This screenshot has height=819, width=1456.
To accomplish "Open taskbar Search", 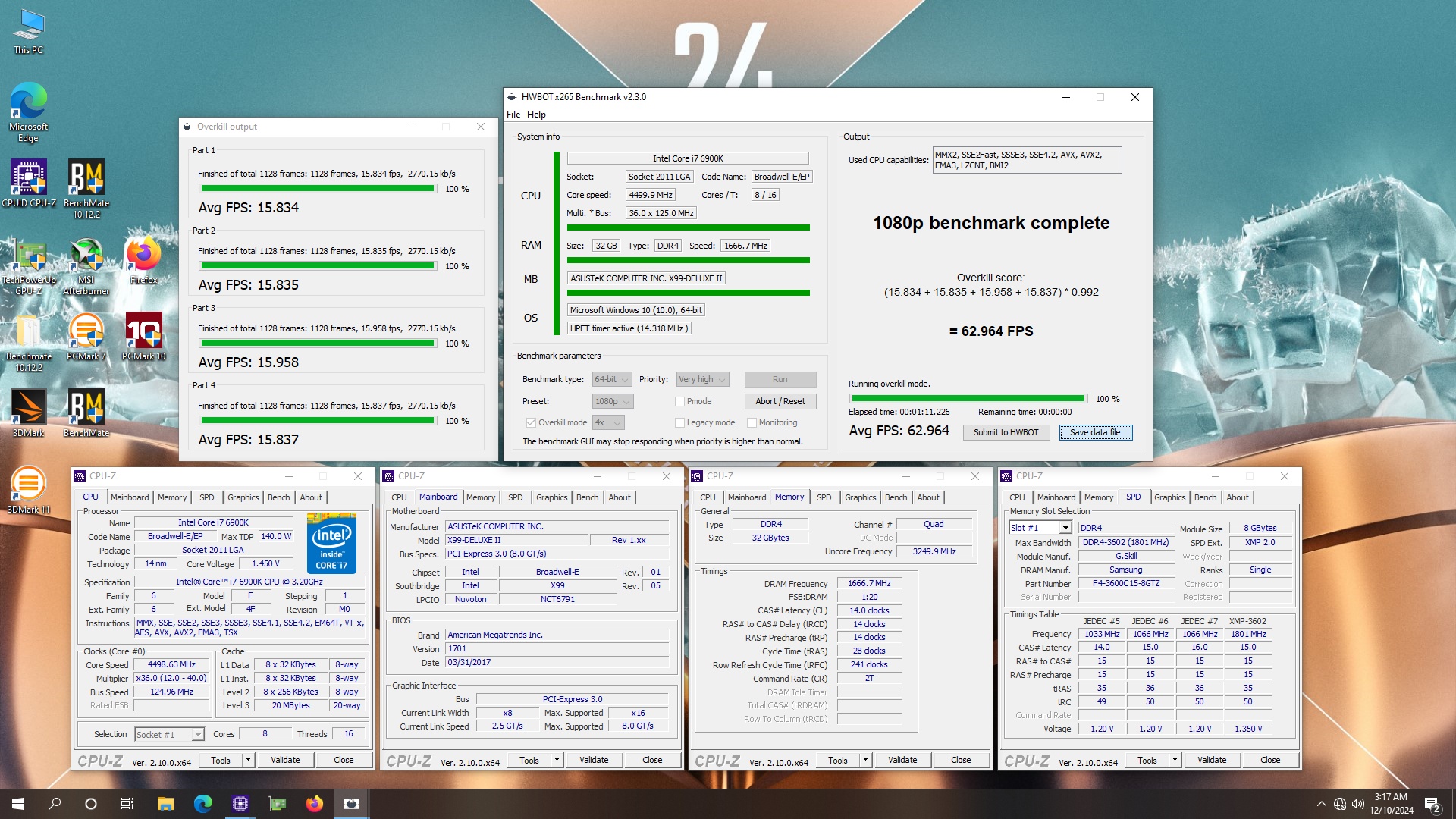I will [x=55, y=804].
